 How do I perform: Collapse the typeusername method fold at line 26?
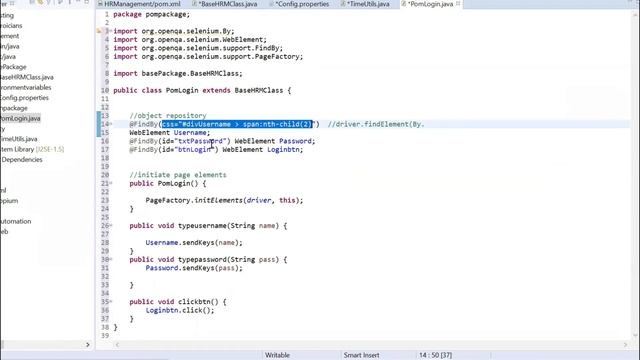111,226
